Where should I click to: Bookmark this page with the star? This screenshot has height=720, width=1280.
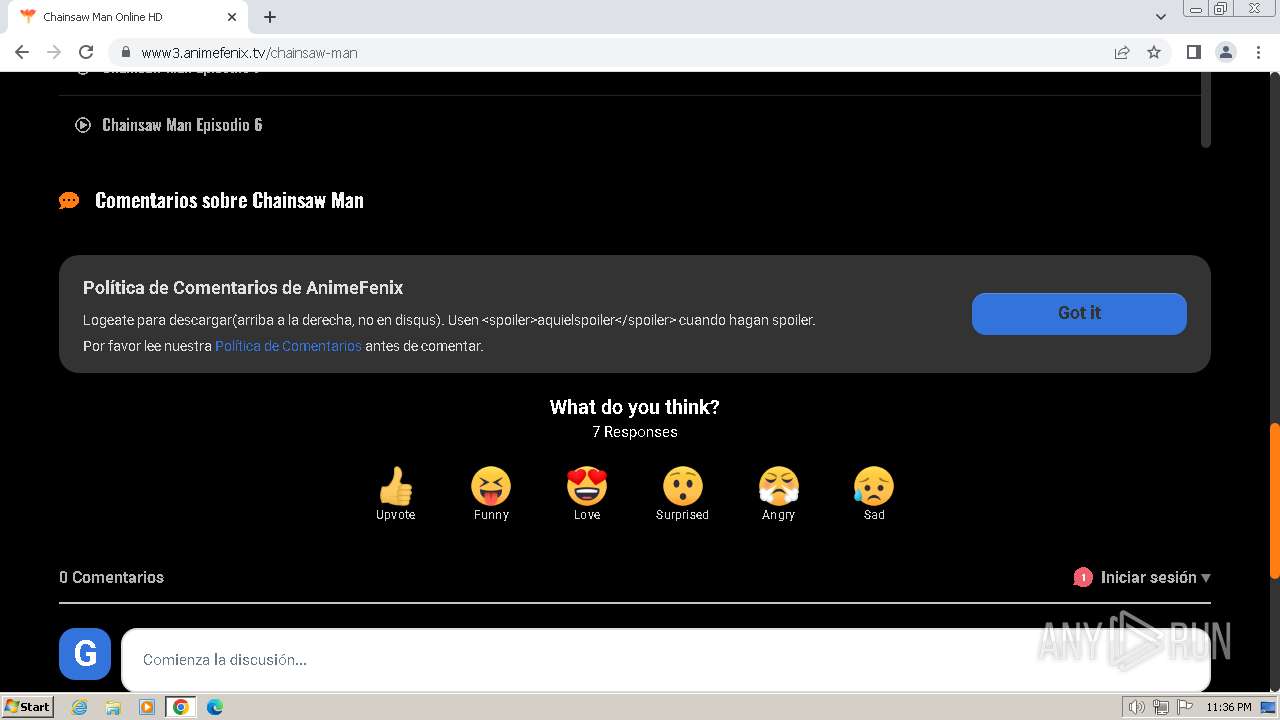click(x=1154, y=52)
